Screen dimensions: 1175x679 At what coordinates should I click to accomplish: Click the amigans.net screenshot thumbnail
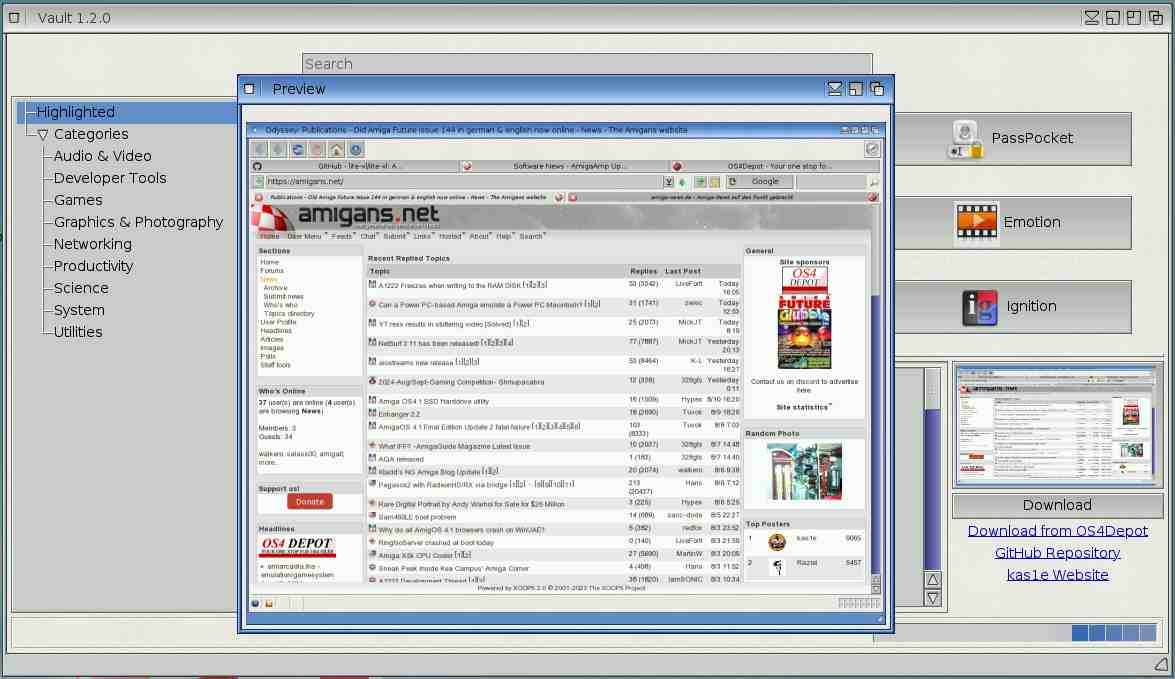click(x=1056, y=425)
